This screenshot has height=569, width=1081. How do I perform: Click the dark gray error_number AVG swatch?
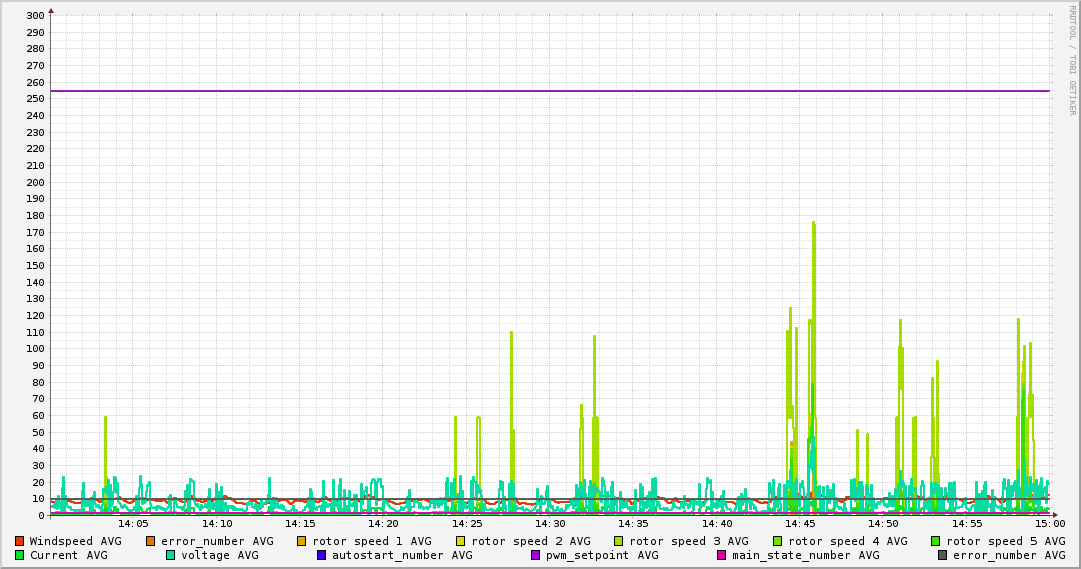(943, 555)
